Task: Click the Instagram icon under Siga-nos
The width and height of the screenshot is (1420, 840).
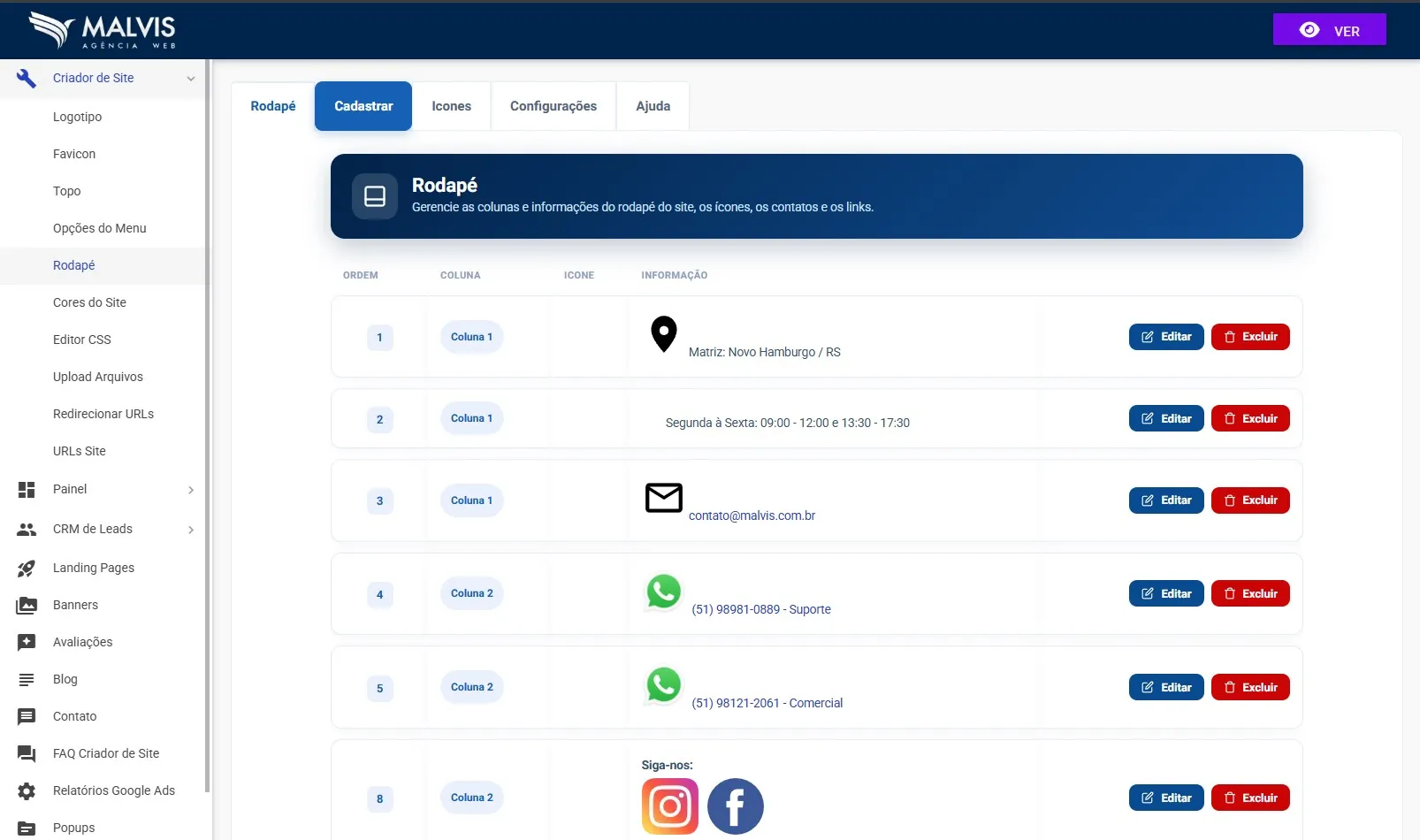Action: (670, 806)
